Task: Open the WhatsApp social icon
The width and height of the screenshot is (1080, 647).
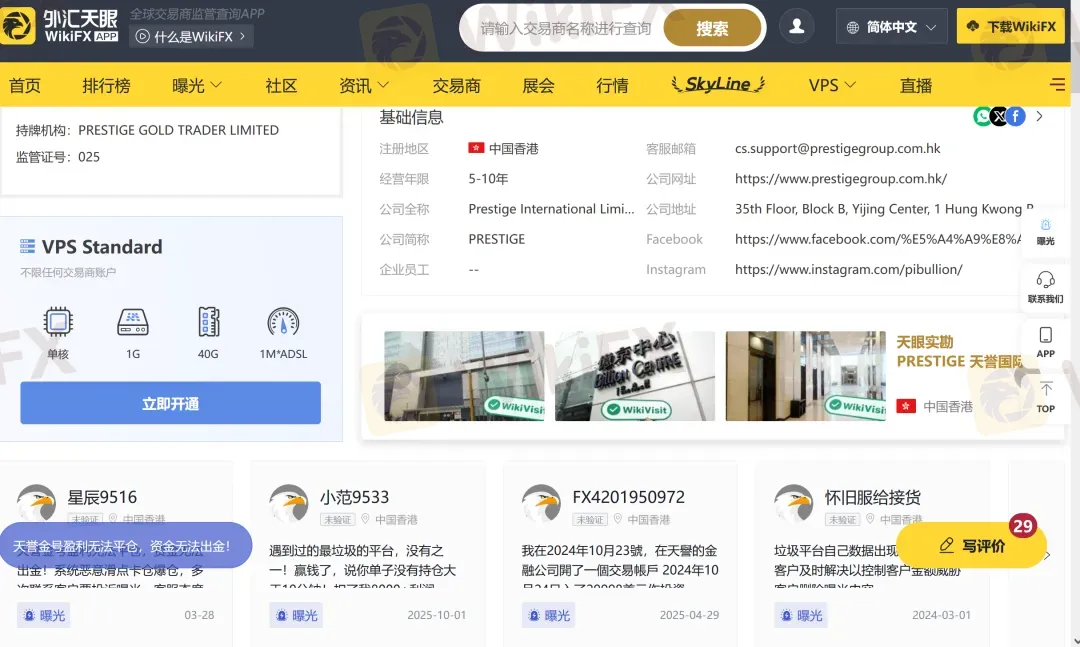Action: (982, 116)
